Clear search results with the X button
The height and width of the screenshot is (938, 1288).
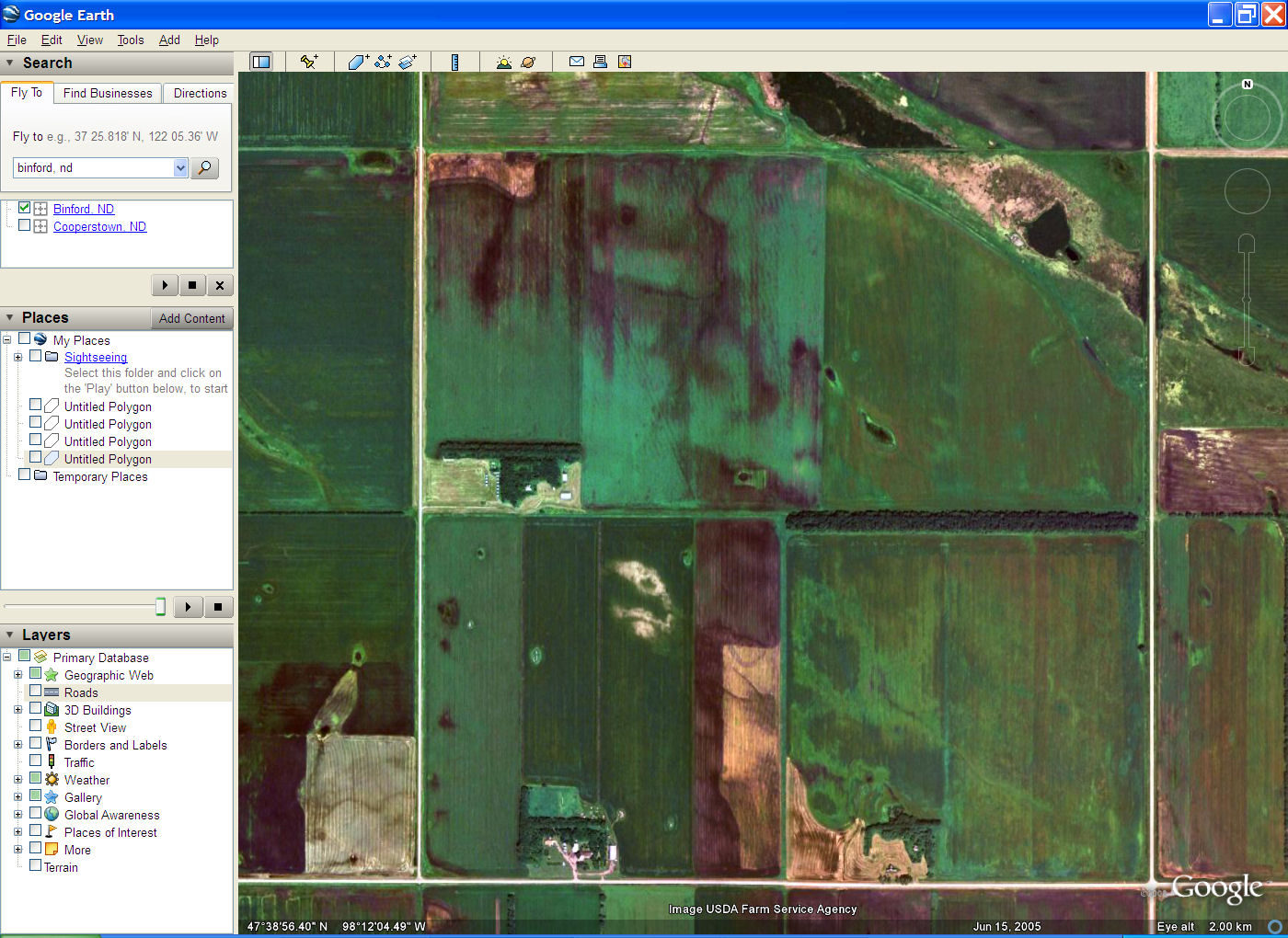pyautogui.click(x=220, y=285)
